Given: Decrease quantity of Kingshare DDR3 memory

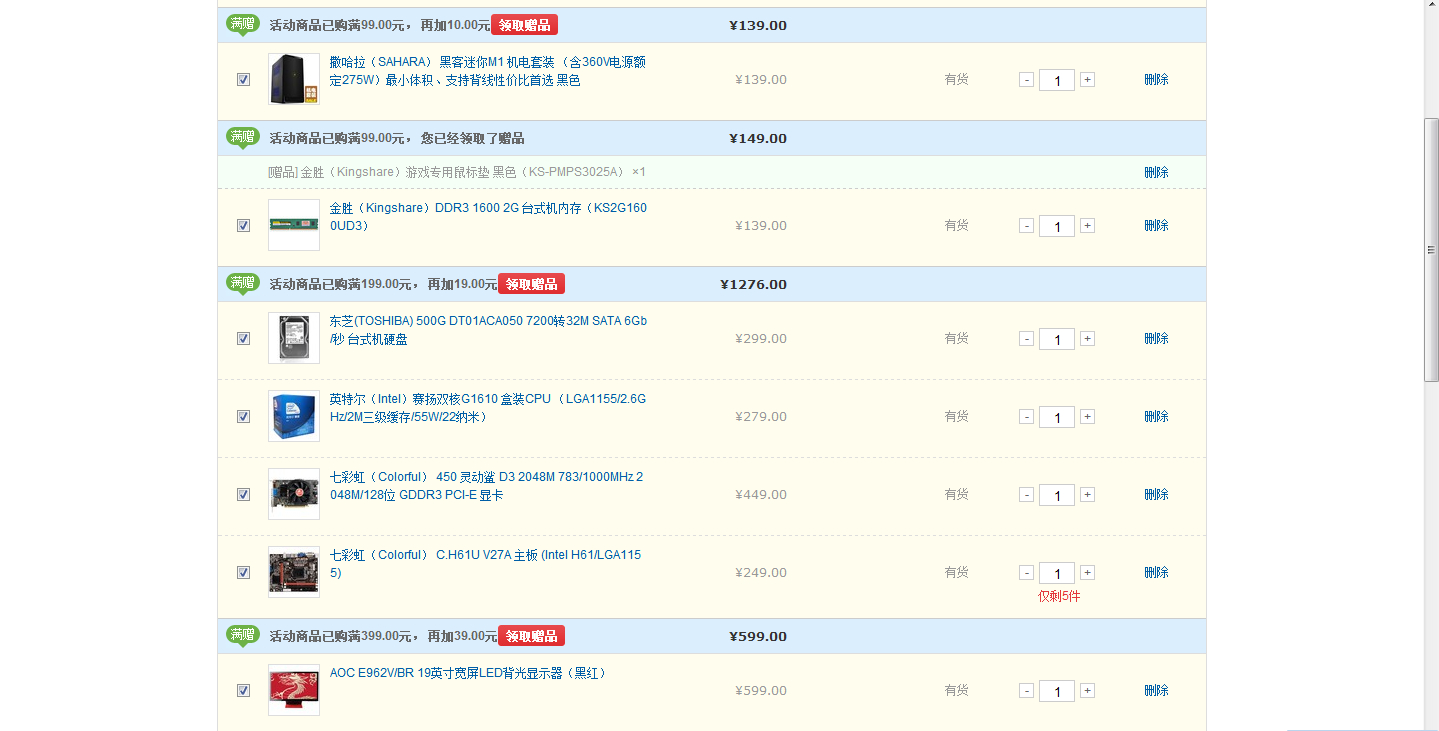Looking at the screenshot, I should 1026,226.
